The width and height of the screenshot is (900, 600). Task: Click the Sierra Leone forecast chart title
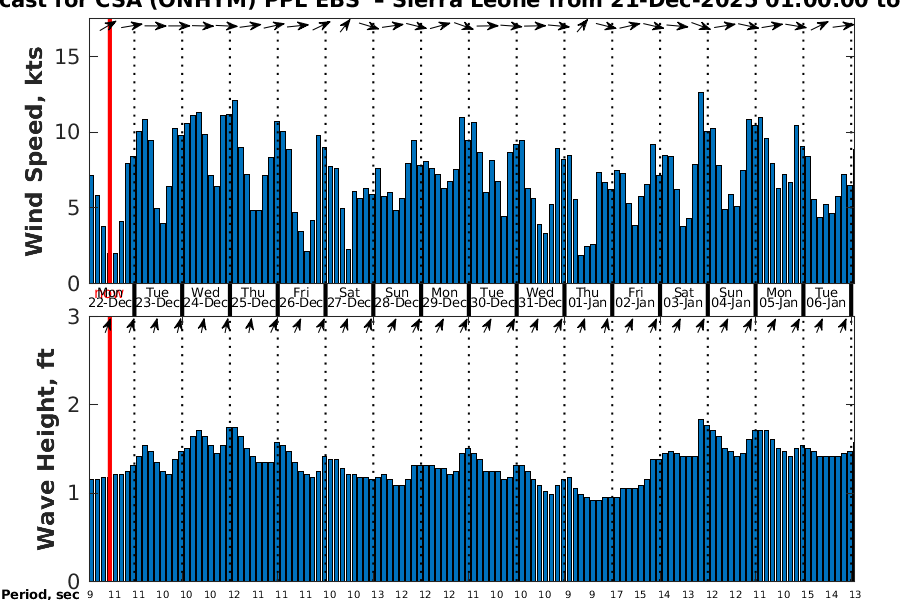pos(450,6)
